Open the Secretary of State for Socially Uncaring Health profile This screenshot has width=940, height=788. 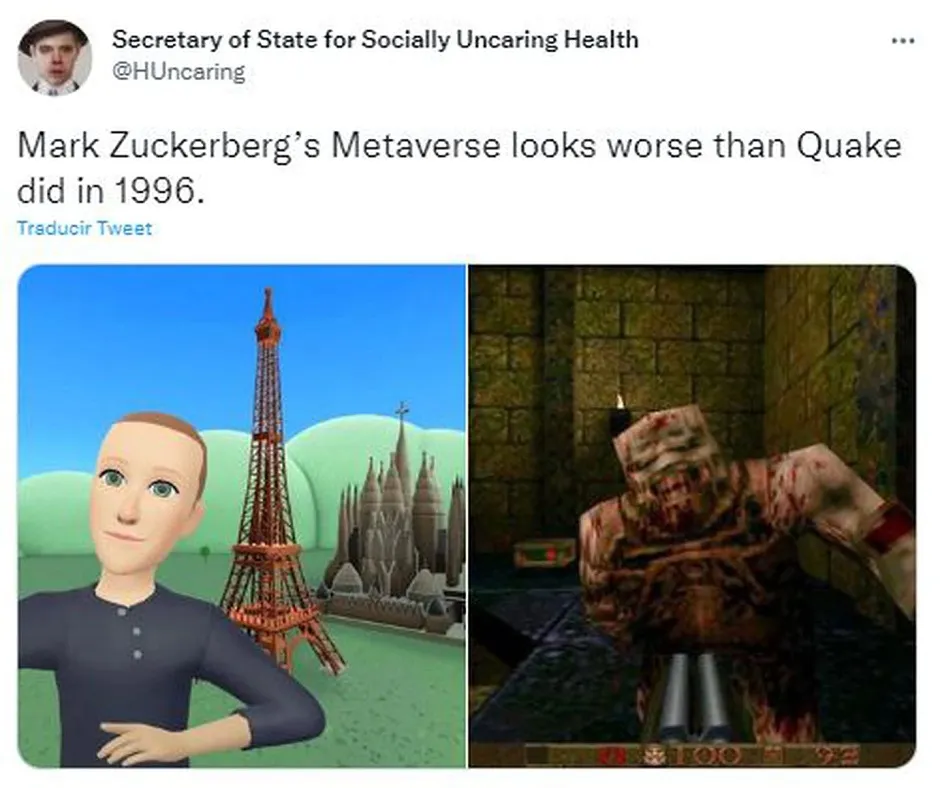[x=375, y=40]
